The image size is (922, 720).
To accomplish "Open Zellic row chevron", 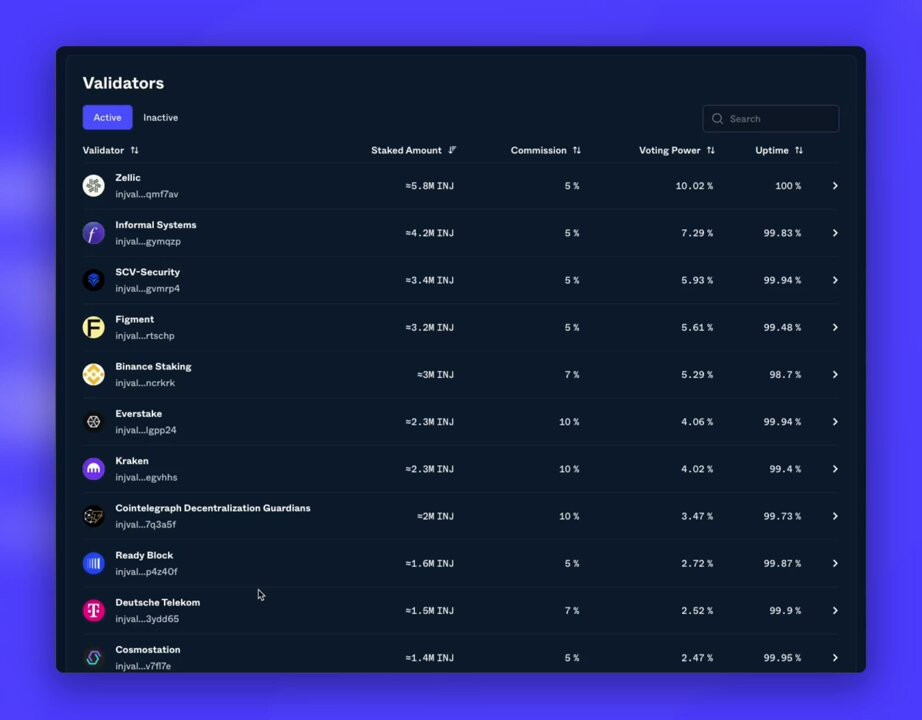I will click(835, 186).
